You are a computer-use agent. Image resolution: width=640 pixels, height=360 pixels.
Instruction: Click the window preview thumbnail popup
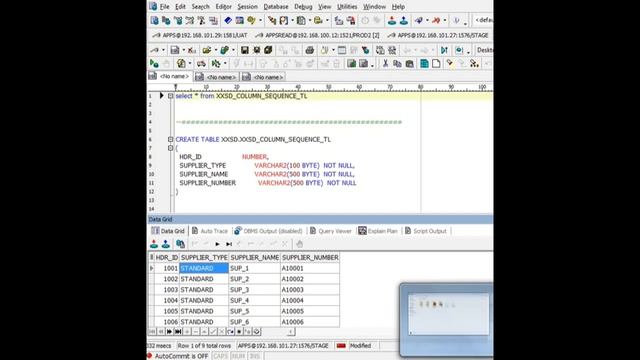coord(447,319)
